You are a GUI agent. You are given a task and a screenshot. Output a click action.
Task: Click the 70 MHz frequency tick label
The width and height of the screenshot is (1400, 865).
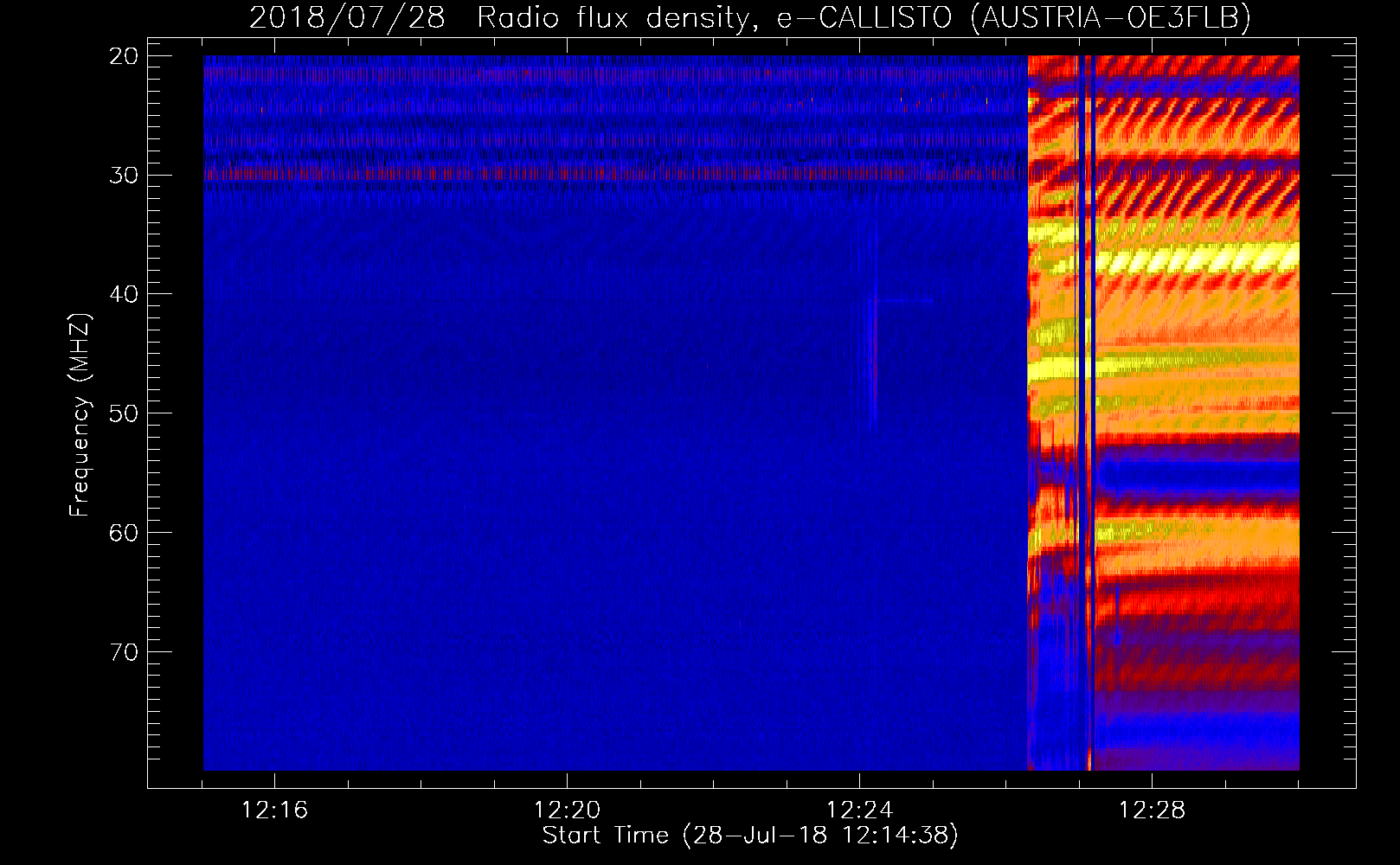124,652
